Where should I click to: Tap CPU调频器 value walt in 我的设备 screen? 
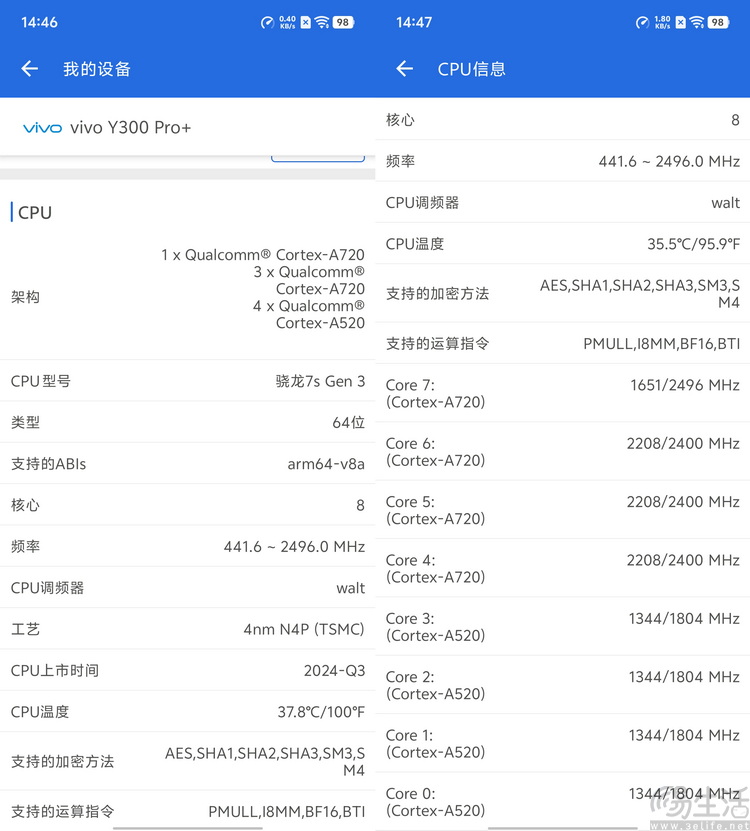(x=350, y=588)
